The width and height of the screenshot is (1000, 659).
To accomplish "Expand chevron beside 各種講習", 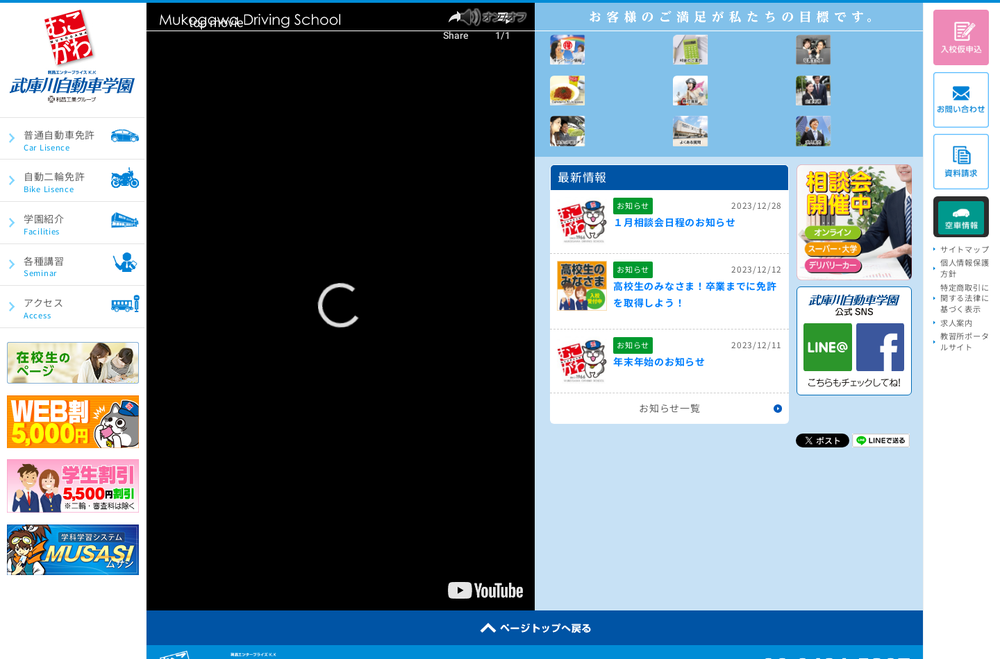I will pyautogui.click(x=11, y=264).
